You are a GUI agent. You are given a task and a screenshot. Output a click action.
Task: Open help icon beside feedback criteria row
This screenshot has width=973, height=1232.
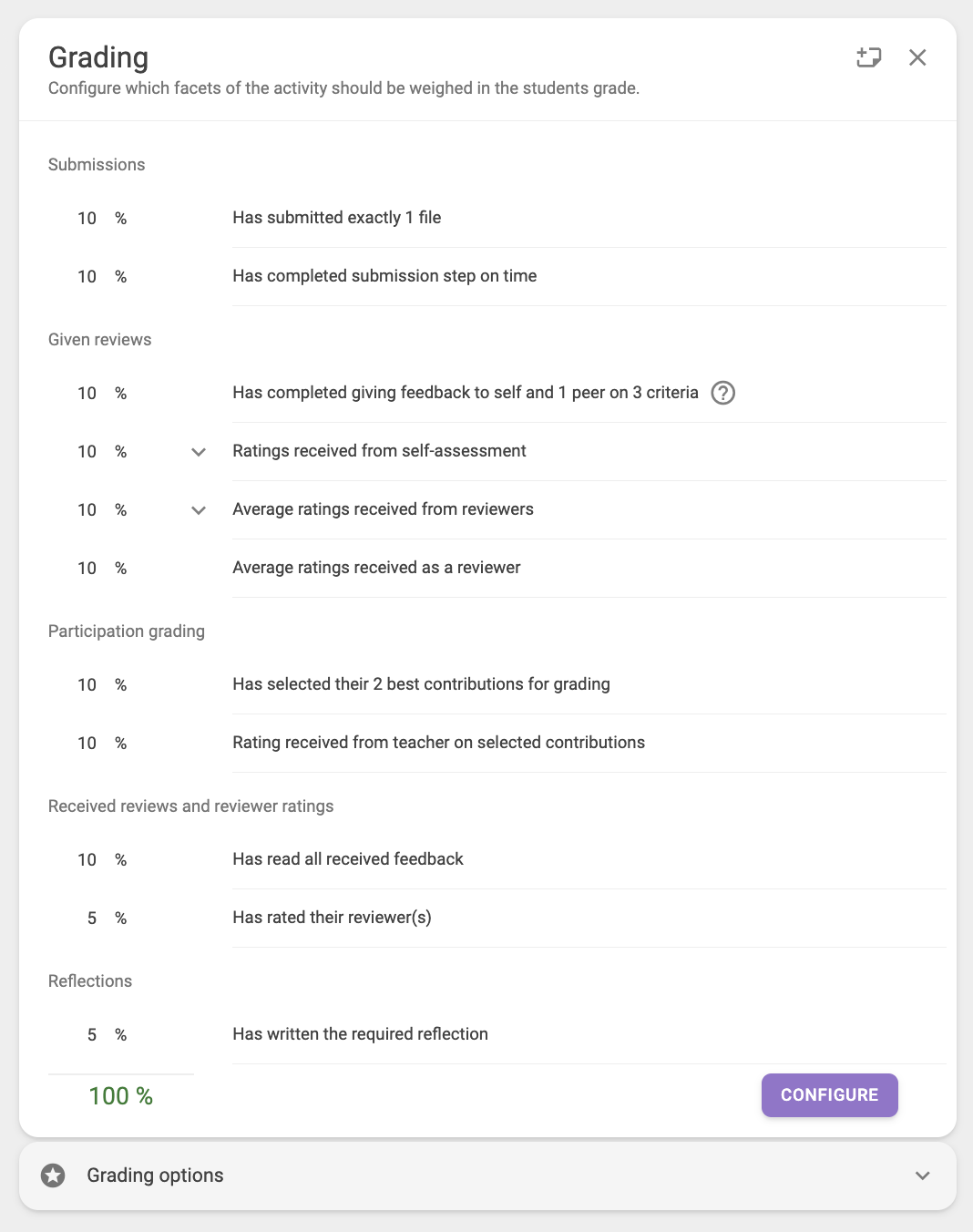(722, 393)
